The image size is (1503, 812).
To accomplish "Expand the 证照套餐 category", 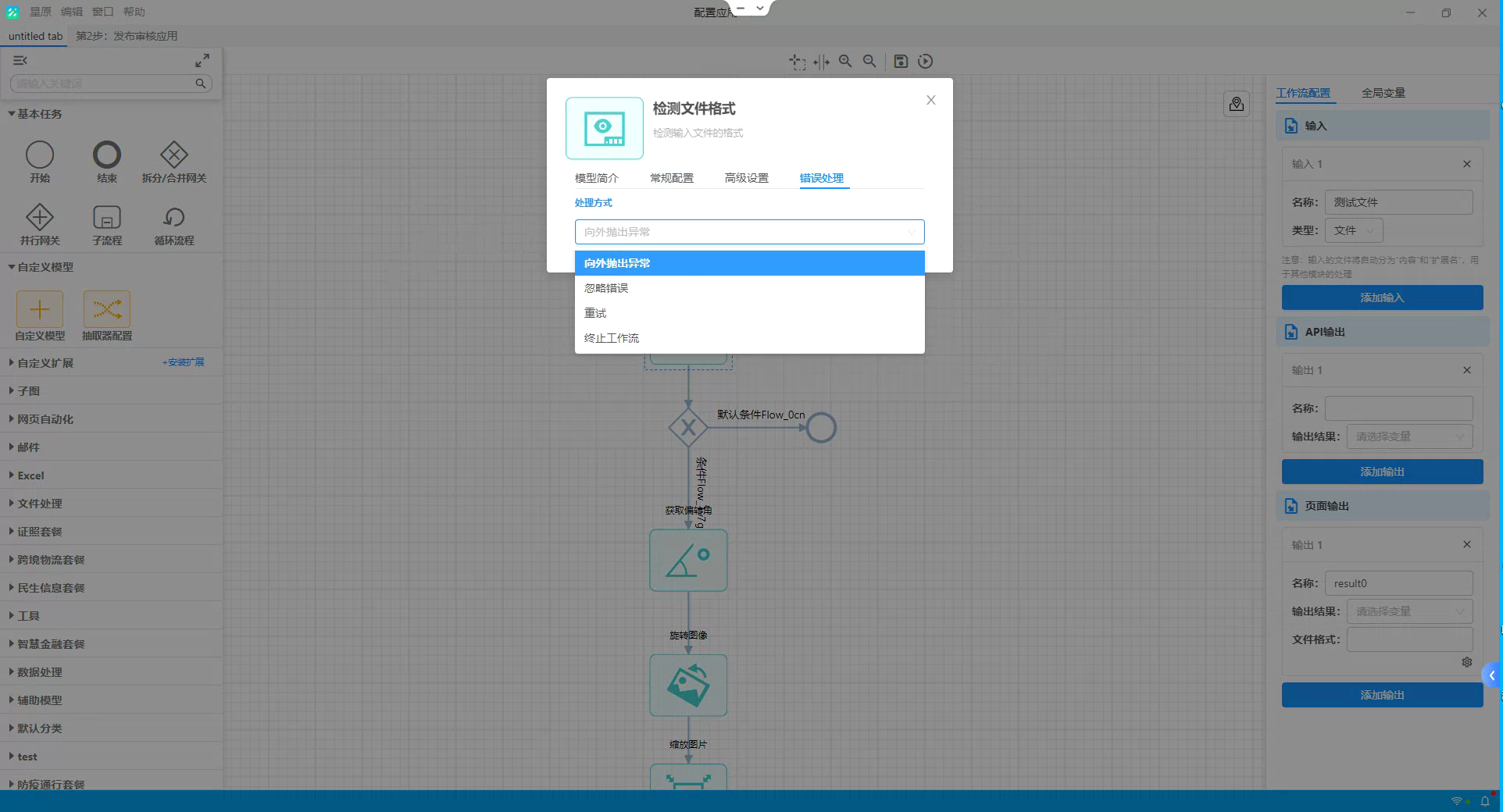I will (x=35, y=532).
